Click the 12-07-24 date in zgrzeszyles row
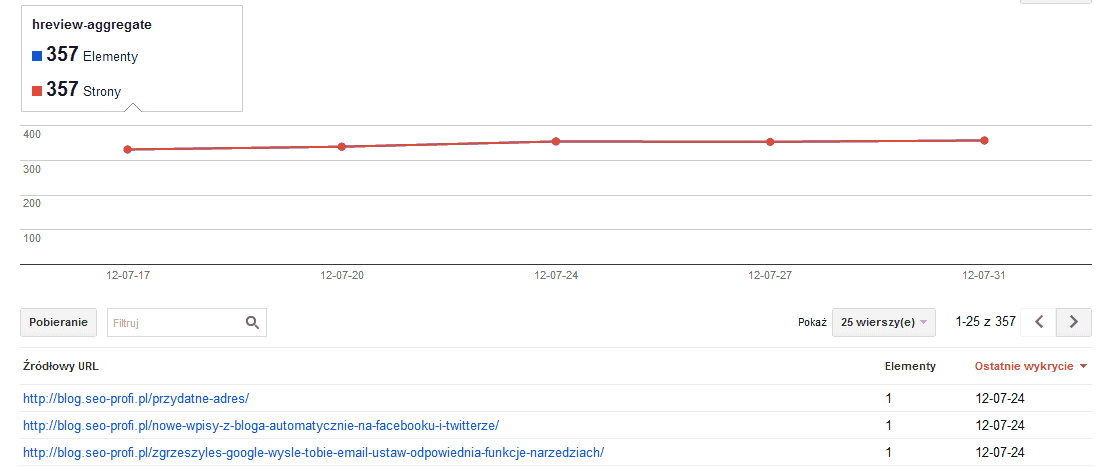This screenshot has width=1109, height=467. (x=999, y=452)
